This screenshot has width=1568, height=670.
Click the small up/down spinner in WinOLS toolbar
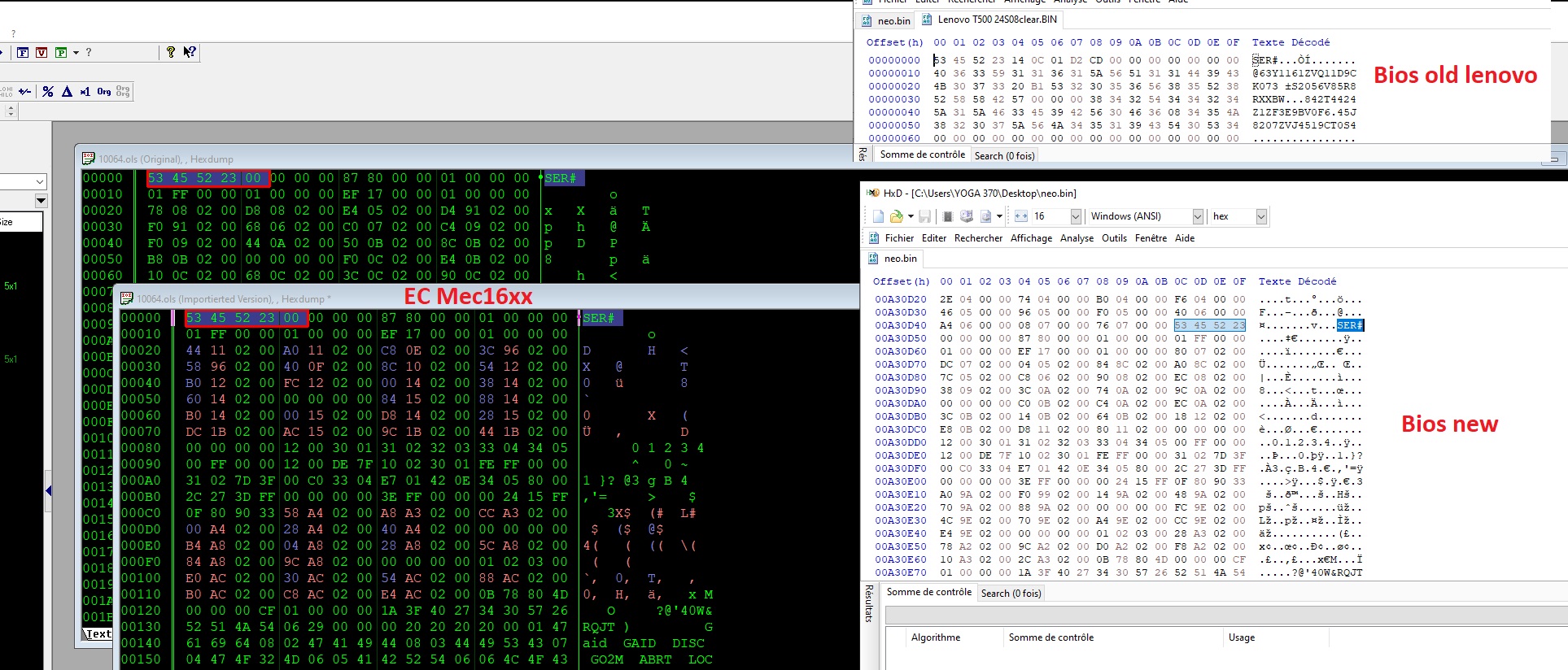pos(11,110)
